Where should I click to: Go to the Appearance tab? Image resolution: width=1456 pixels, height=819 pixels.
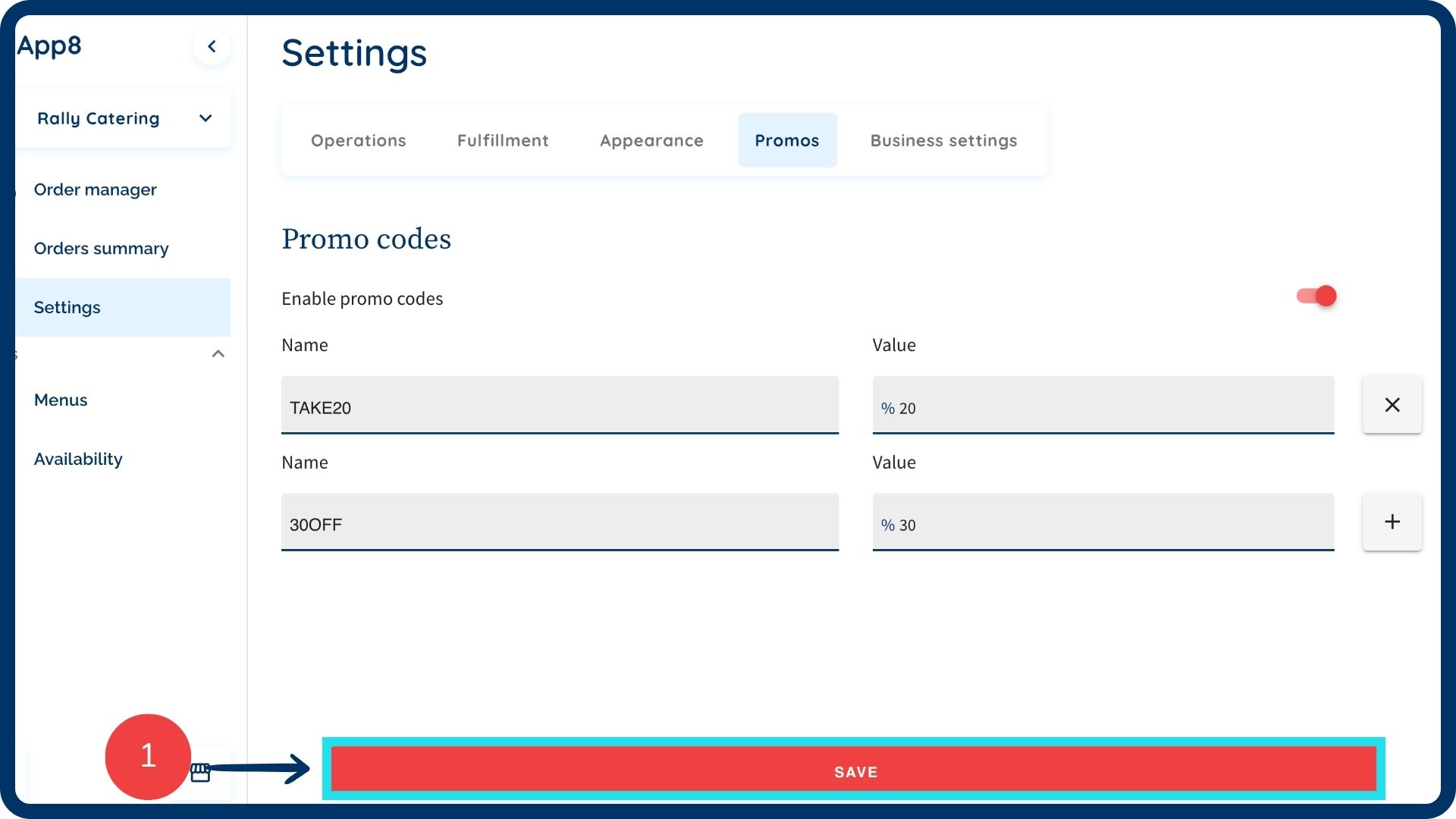point(651,140)
